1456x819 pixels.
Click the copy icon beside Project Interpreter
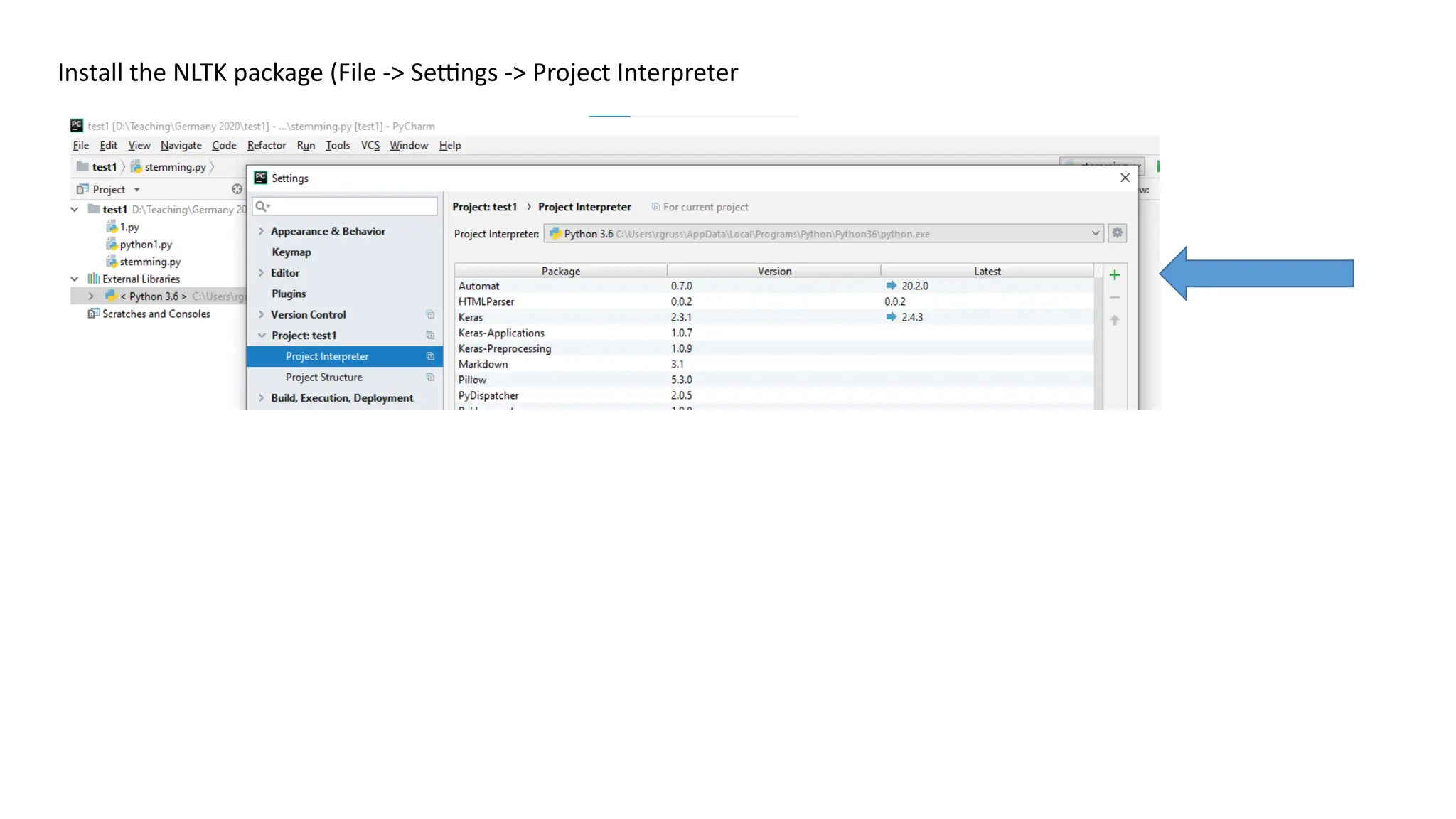[430, 356]
